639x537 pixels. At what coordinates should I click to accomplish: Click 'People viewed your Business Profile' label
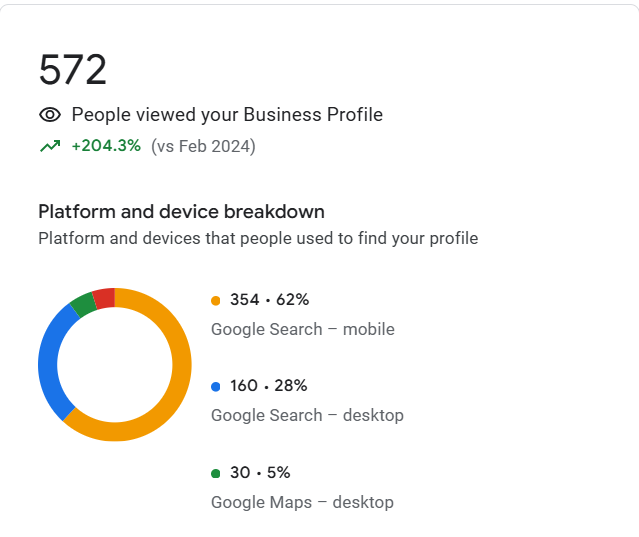point(227,114)
